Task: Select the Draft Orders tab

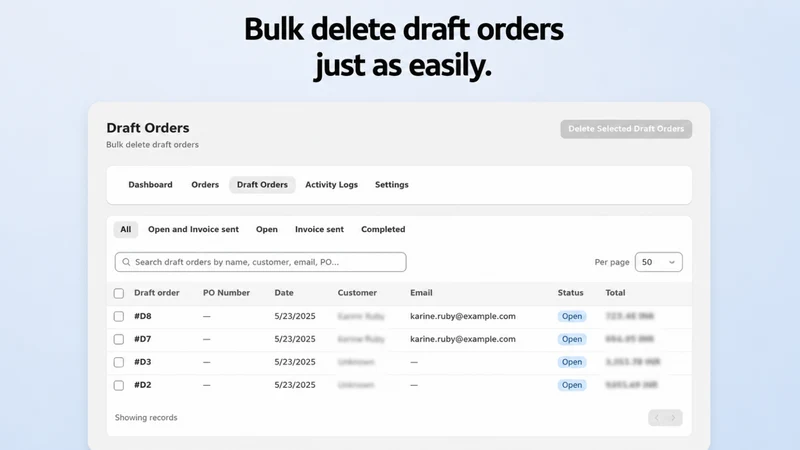Action: tap(262, 185)
